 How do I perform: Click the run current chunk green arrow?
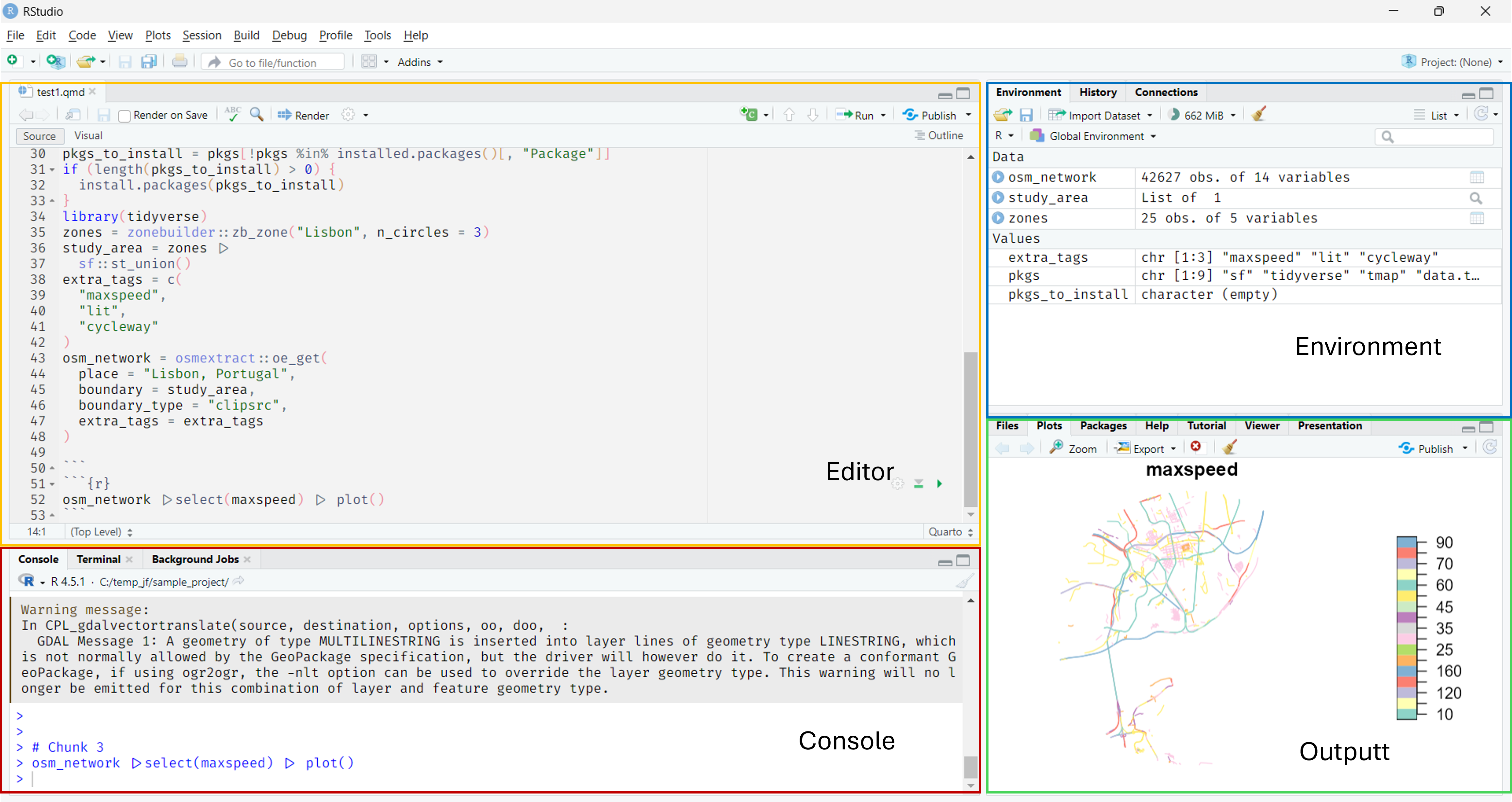coord(939,483)
